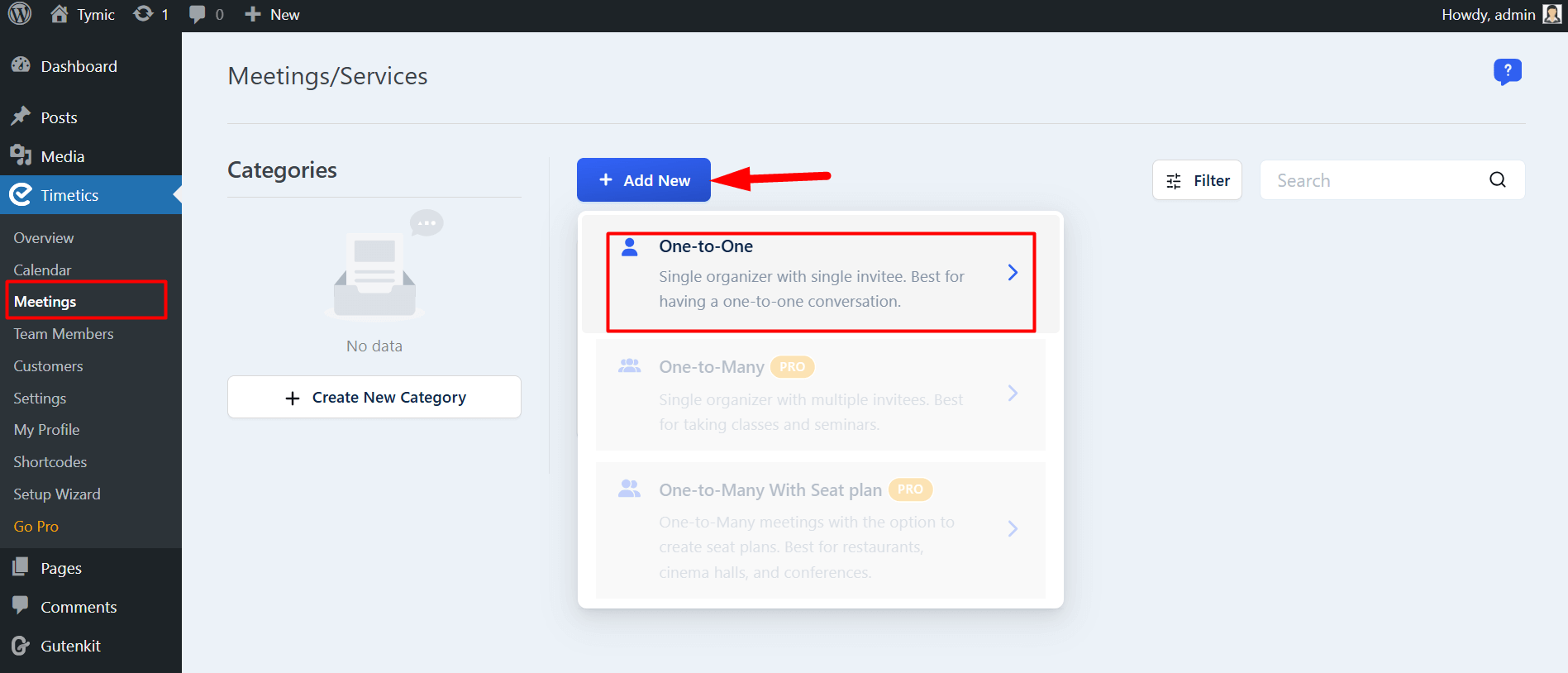Click Create New Category button

(x=374, y=397)
